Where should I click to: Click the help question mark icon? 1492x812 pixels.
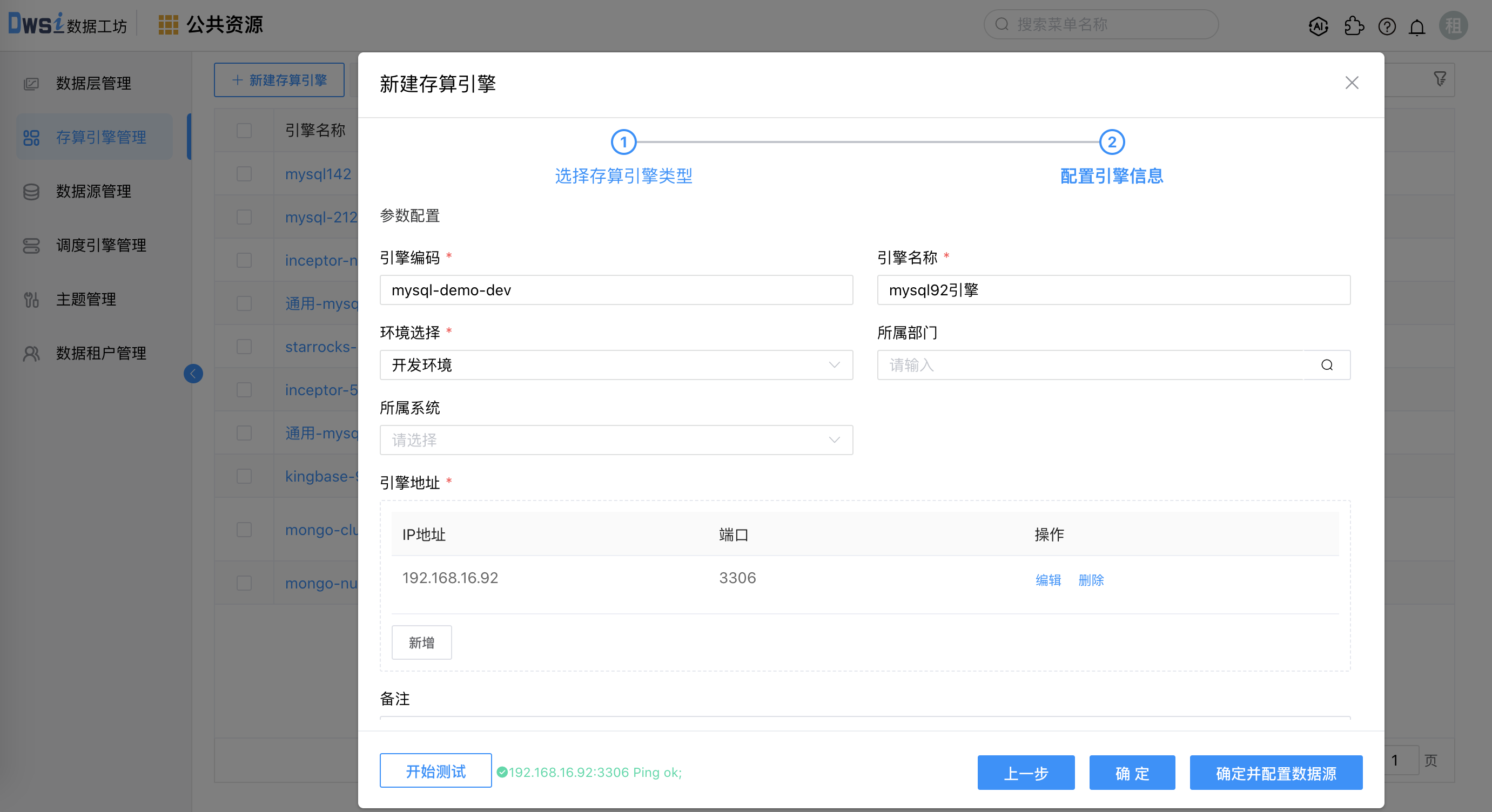[1387, 26]
